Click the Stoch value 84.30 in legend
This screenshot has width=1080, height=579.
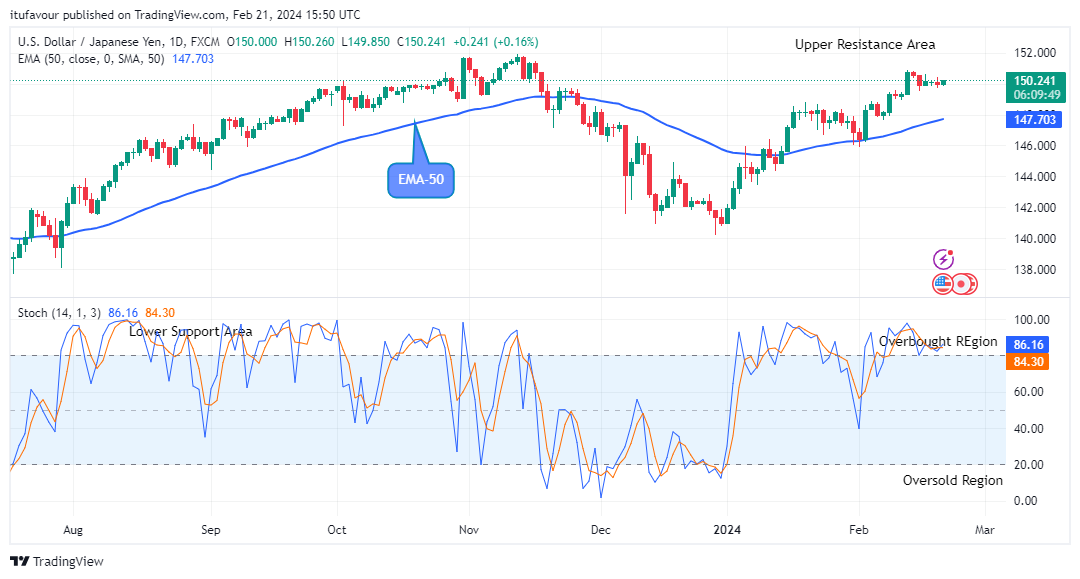click(x=160, y=313)
